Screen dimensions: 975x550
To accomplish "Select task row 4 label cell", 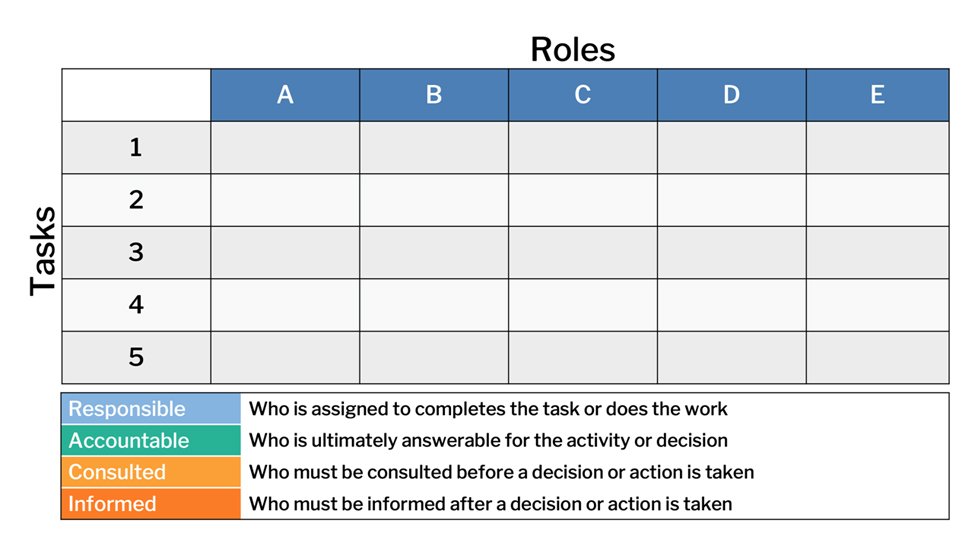I will pyautogui.click(x=136, y=305).
